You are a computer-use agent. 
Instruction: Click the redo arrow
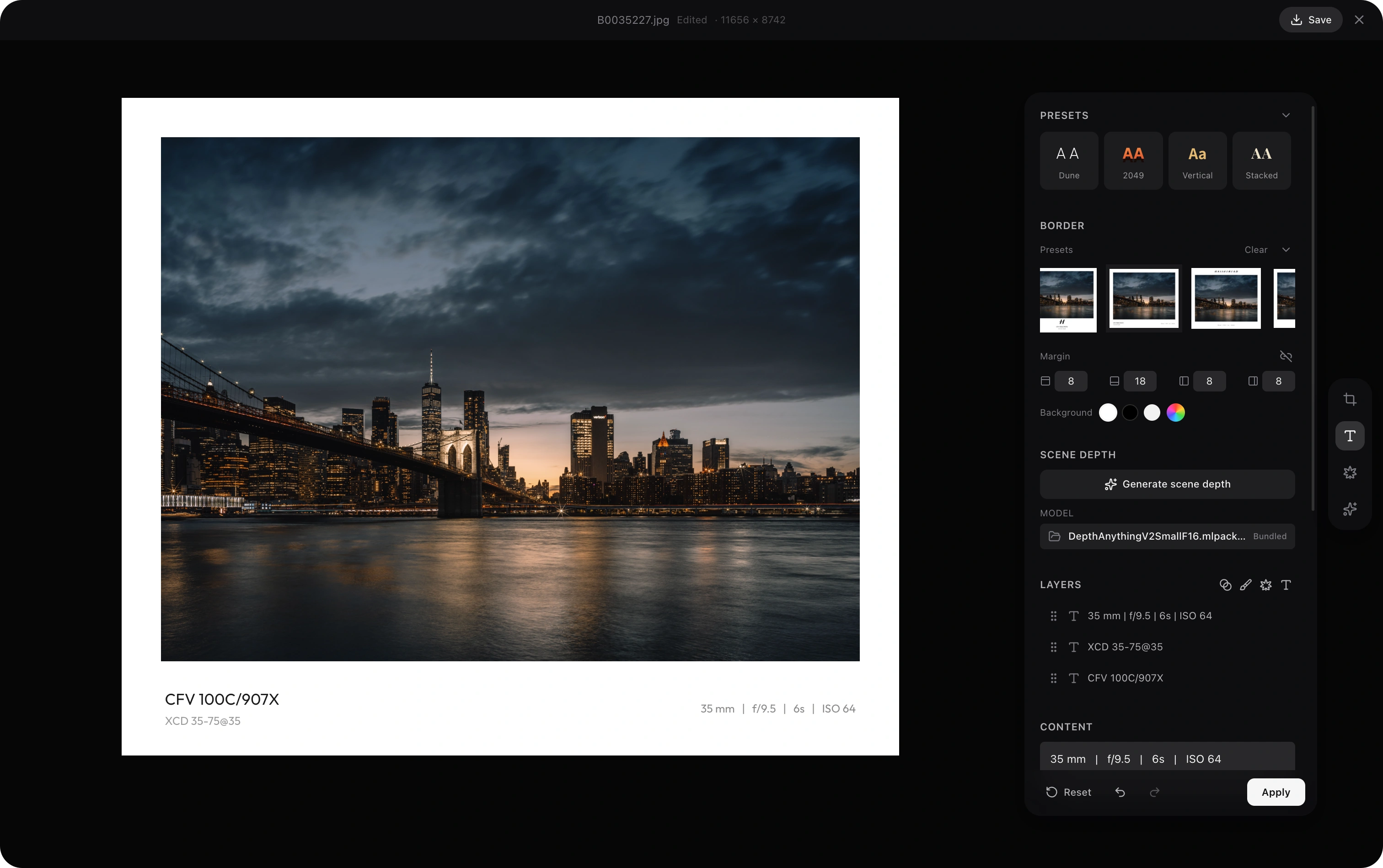tap(1154, 792)
